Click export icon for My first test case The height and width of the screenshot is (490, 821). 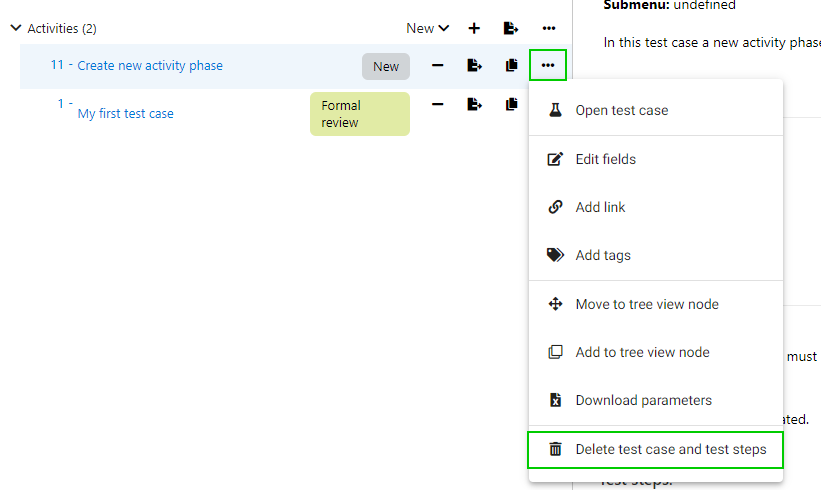click(474, 104)
